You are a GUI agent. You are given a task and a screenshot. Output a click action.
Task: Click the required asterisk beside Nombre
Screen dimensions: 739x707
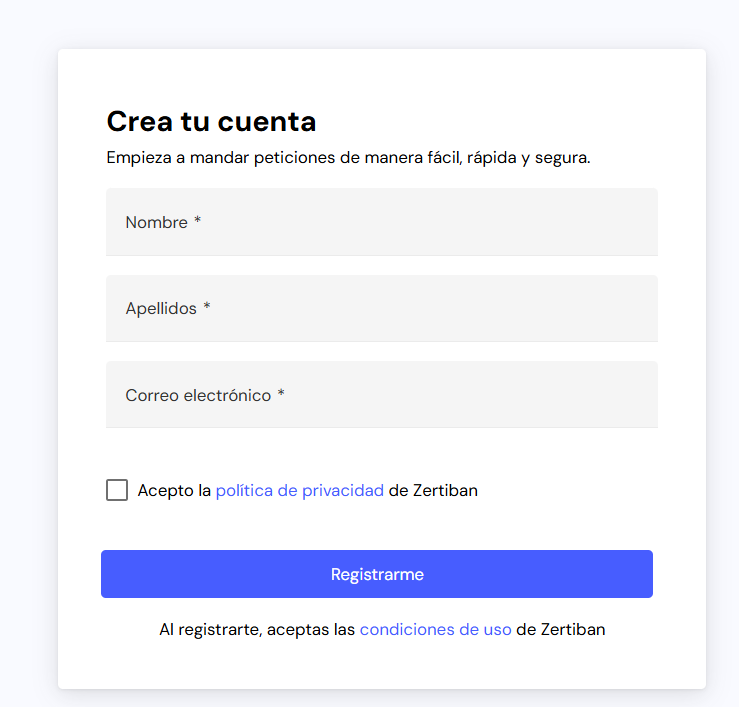coord(198,222)
